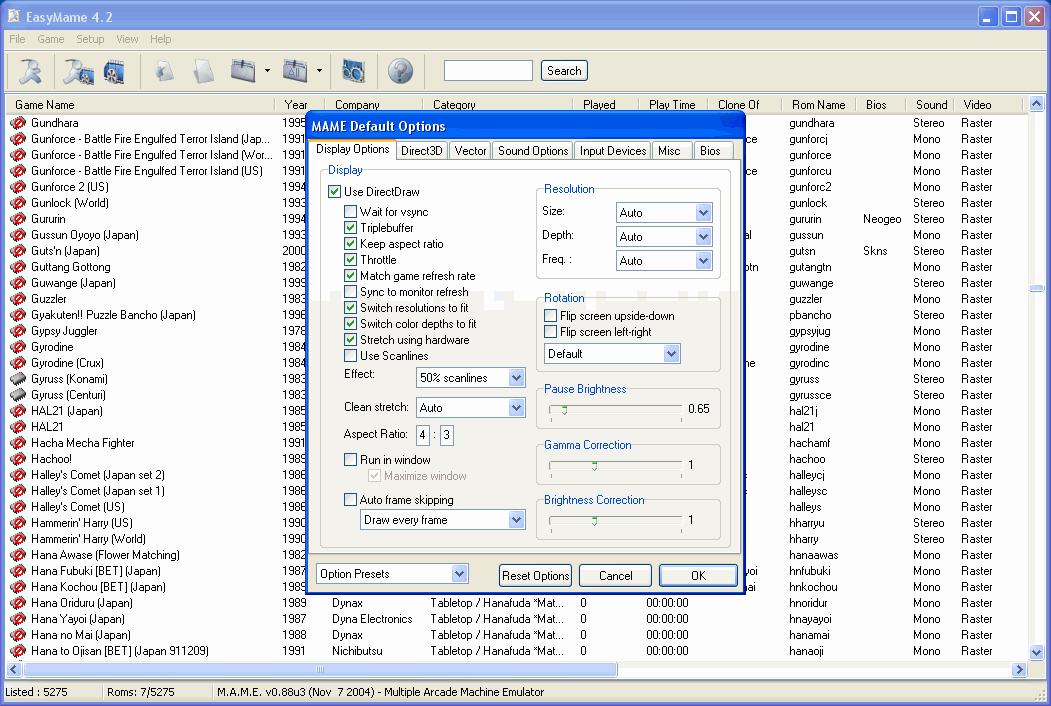The height and width of the screenshot is (706, 1051).
Task: Click the icon beside Hammerin' Harry (World)
Action: click(x=18, y=539)
